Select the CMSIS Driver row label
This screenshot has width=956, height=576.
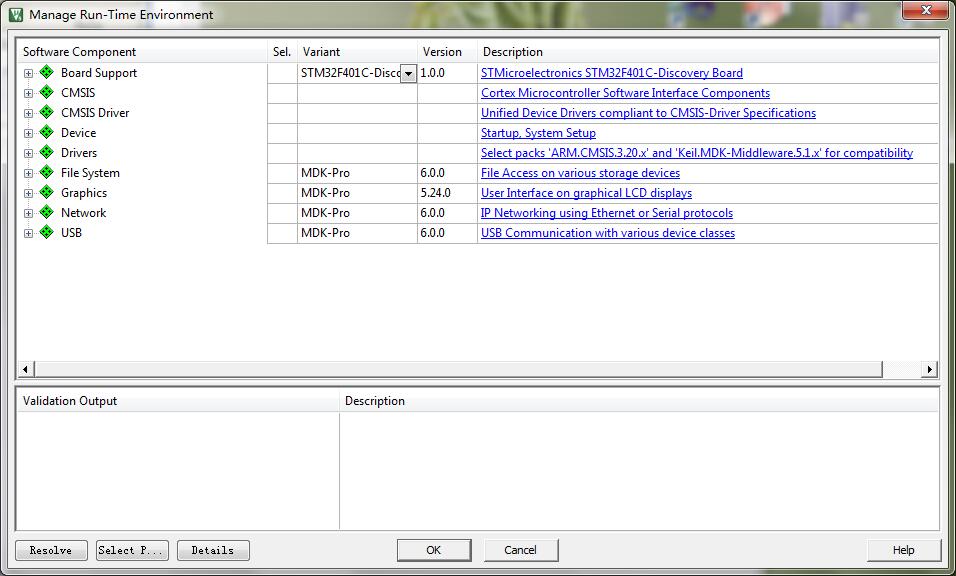pos(95,113)
